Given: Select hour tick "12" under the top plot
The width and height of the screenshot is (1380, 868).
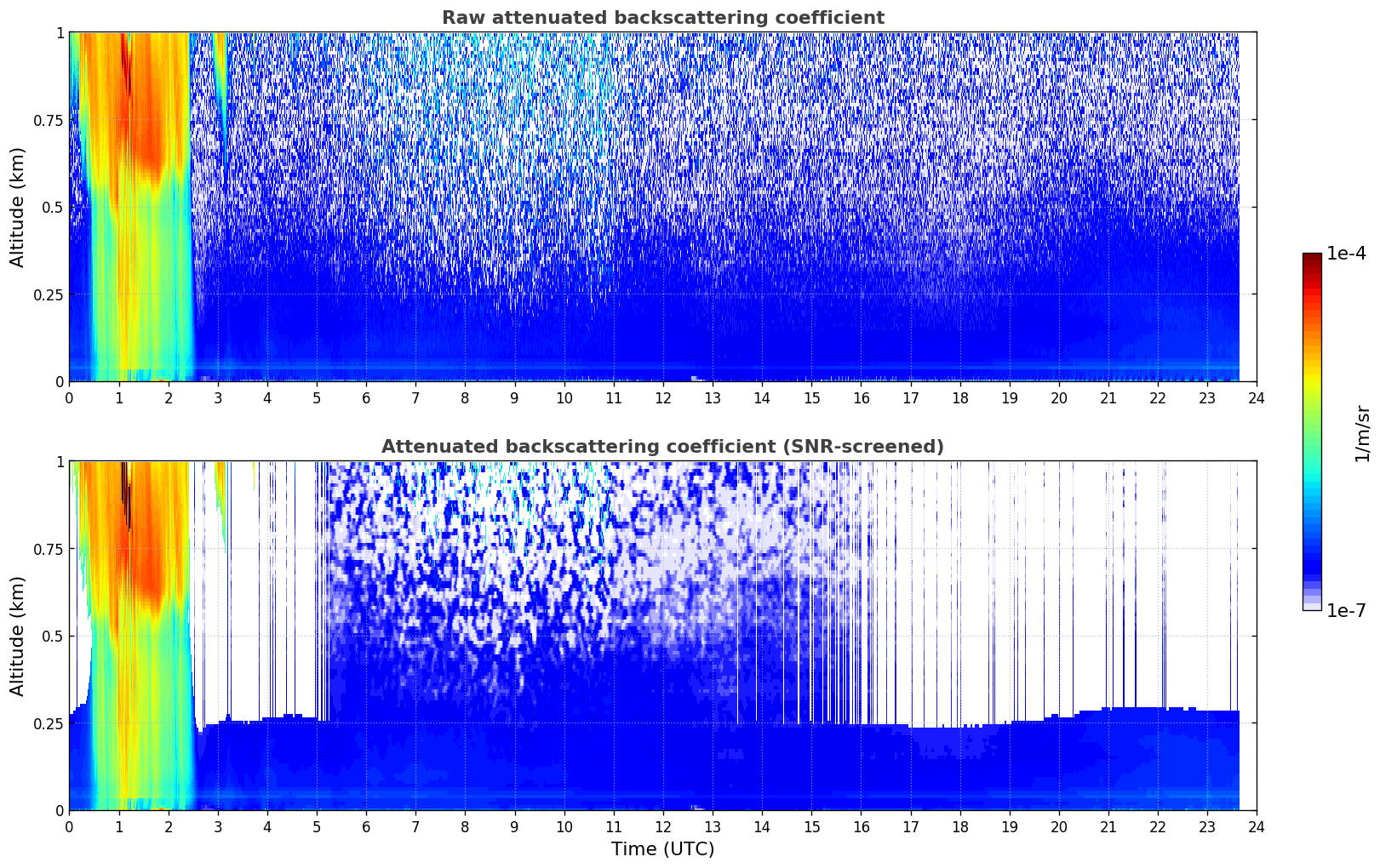Looking at the screenshot, I should [x=662, y=397].
